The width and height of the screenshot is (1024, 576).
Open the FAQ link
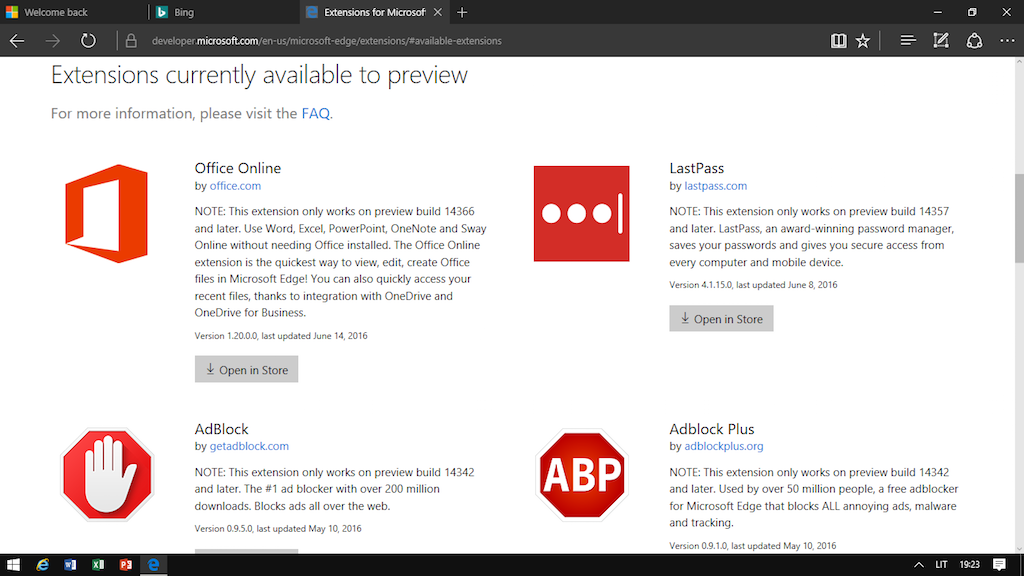coord(315,114)
